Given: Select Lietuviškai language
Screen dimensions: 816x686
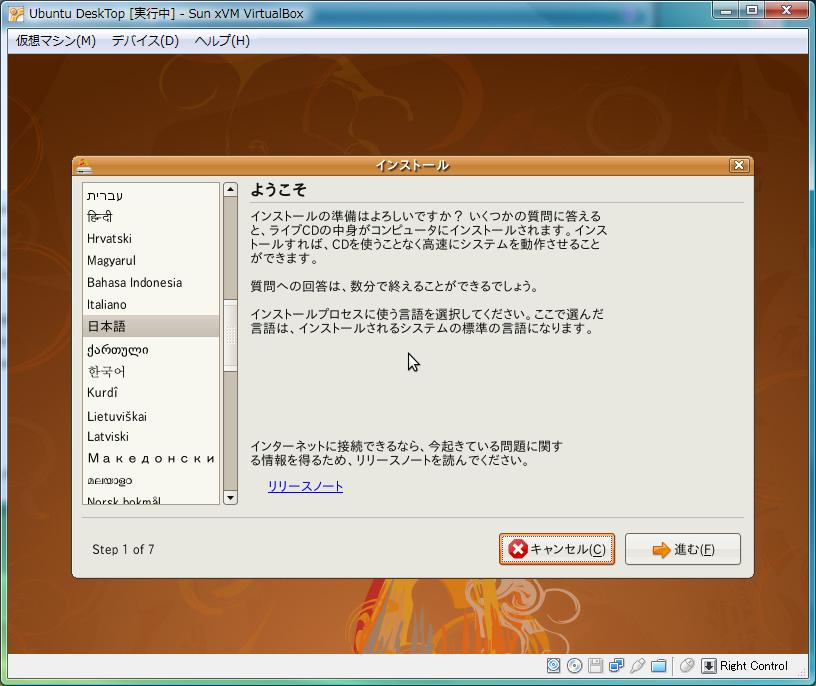Looking at the screenshot, I should click(150, 416).
